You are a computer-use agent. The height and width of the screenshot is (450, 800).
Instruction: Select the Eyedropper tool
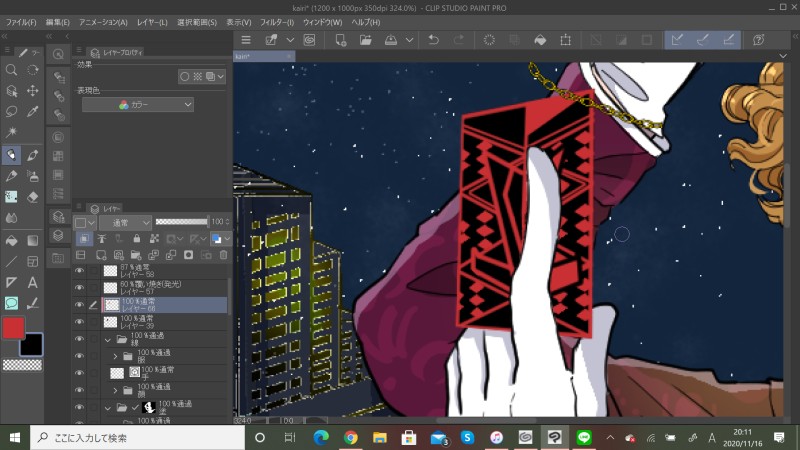click(33, 111)
